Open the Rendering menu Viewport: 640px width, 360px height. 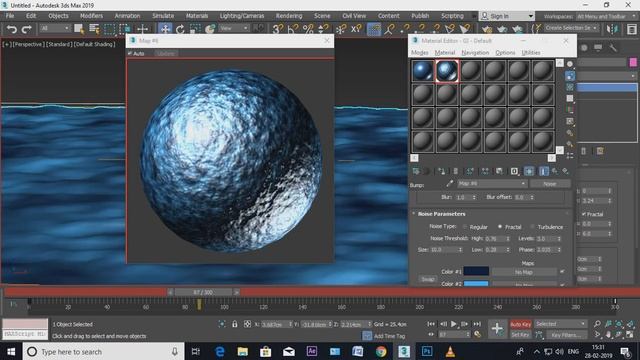[289, 16]
